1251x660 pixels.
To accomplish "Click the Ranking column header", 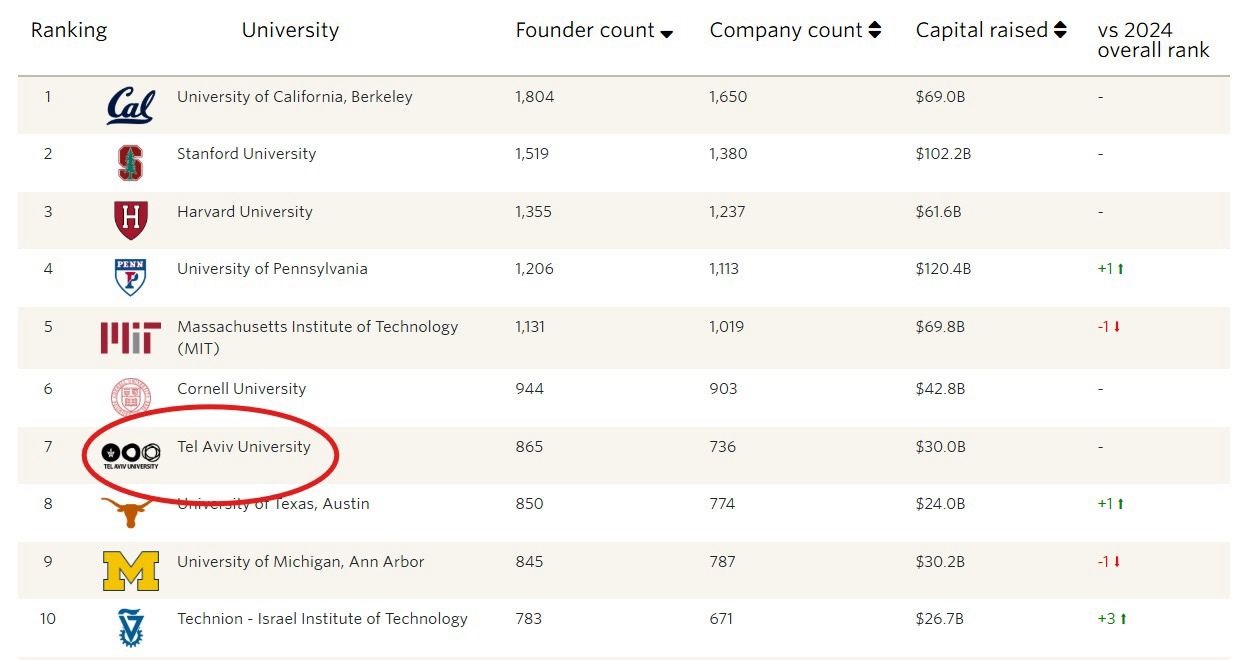I will [x=68, y=30].
